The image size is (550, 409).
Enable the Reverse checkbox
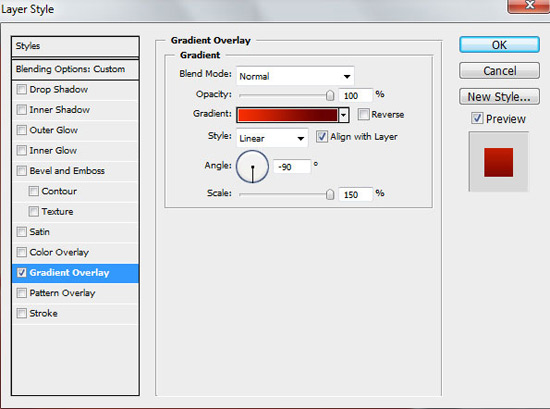click(363, 114)
